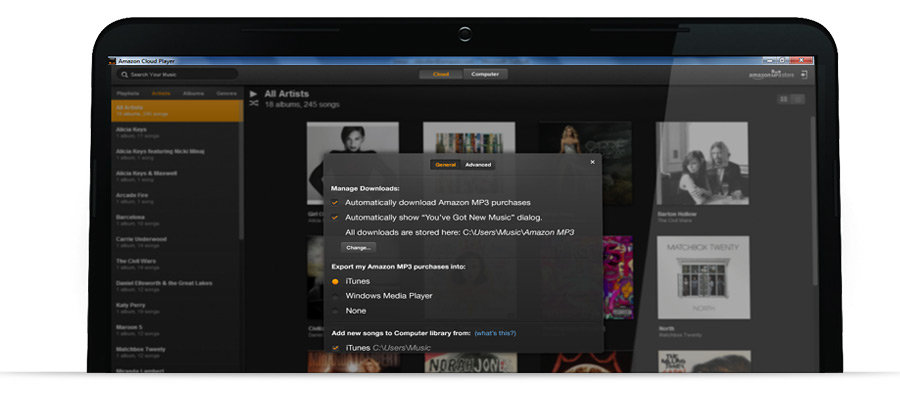900x396 pixels.
Task: Click the Change... download folder button
Action: coord(358,247)
